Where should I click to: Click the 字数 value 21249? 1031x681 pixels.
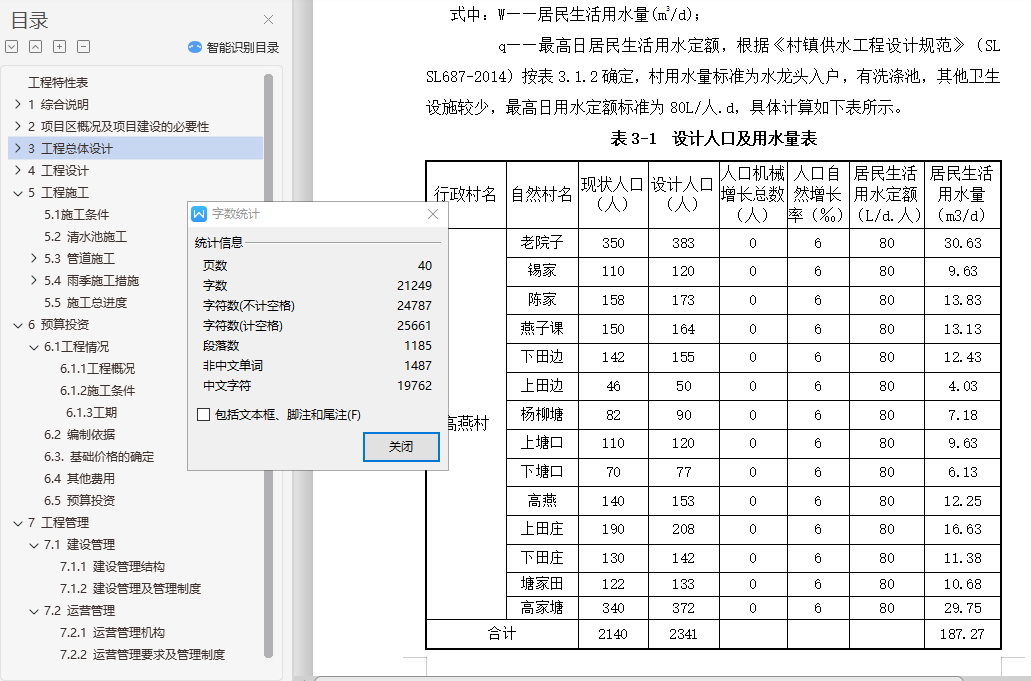[x=414, y=286]
